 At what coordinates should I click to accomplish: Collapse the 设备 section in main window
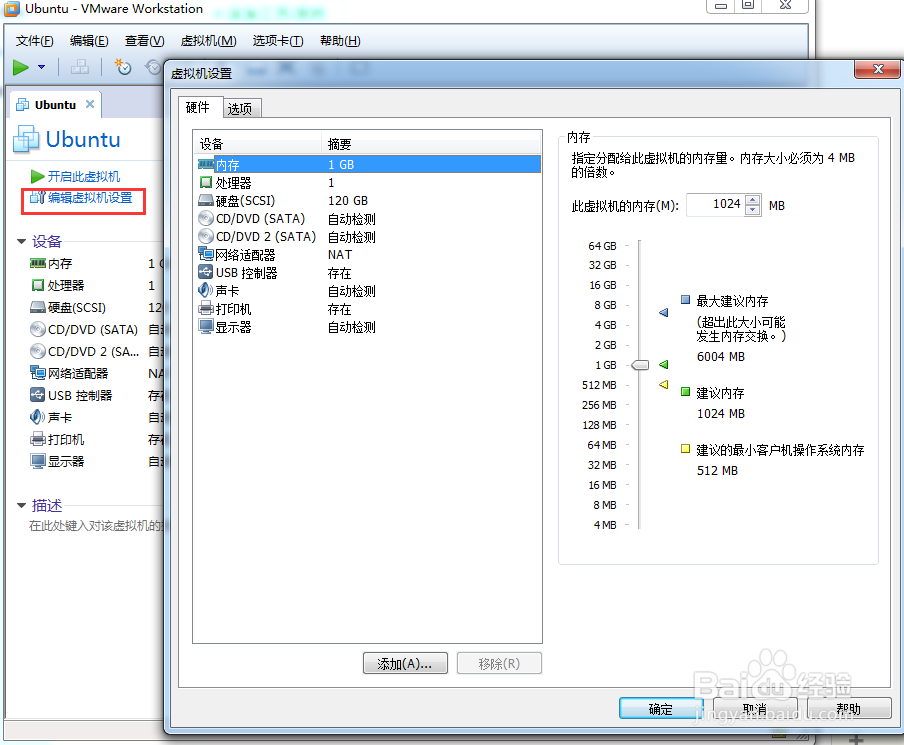22,242
